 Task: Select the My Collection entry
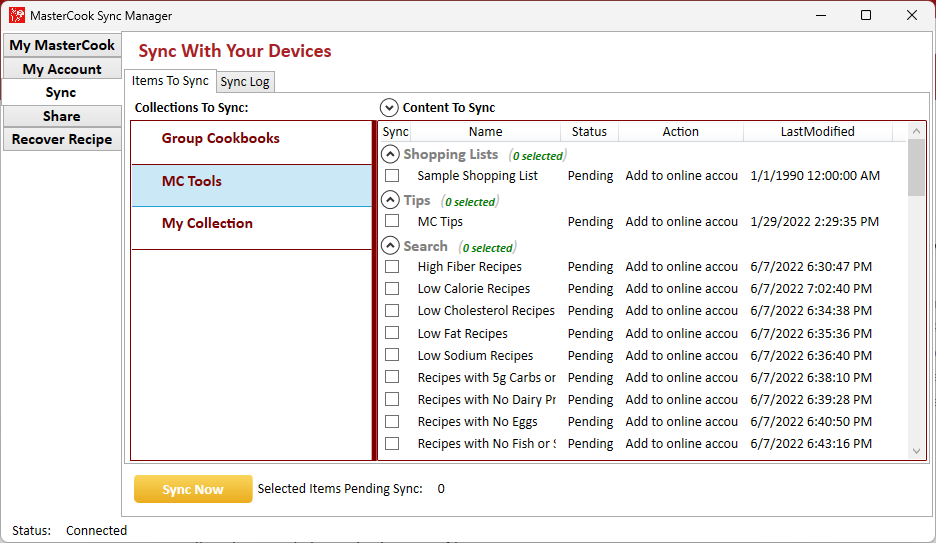pyautogui.click(x=251, y=228)
